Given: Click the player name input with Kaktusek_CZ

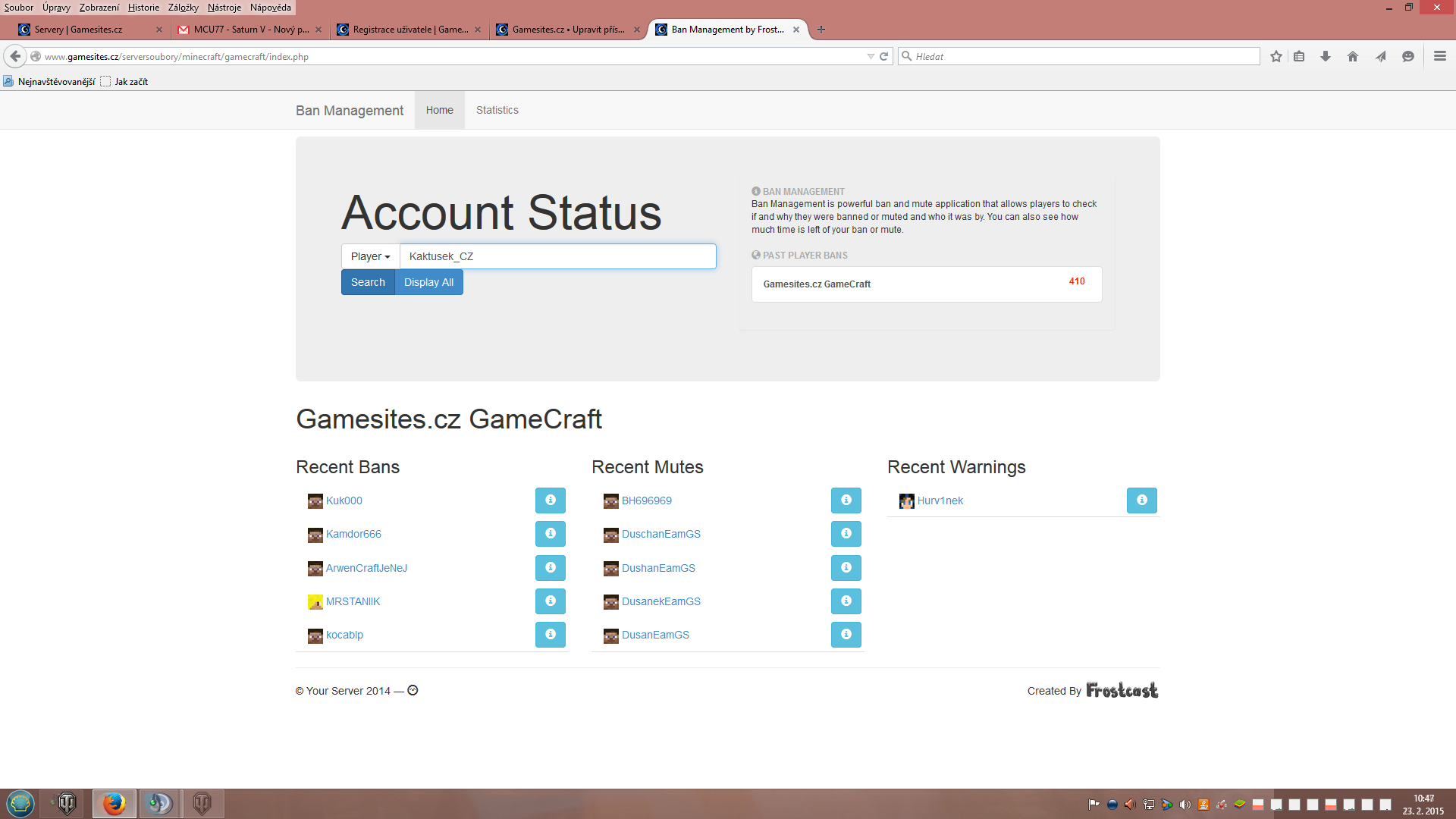Looking at the screenshot, I should [x=557, y=257].
